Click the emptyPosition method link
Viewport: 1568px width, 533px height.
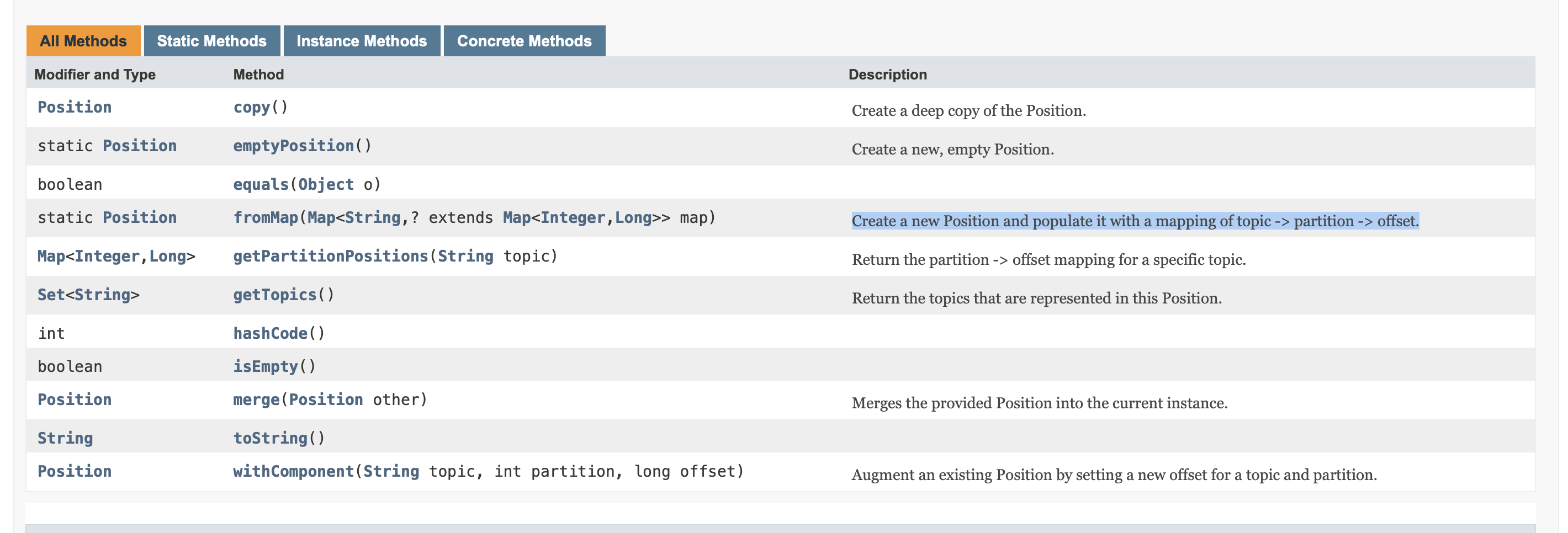click(x=293, y=146)
